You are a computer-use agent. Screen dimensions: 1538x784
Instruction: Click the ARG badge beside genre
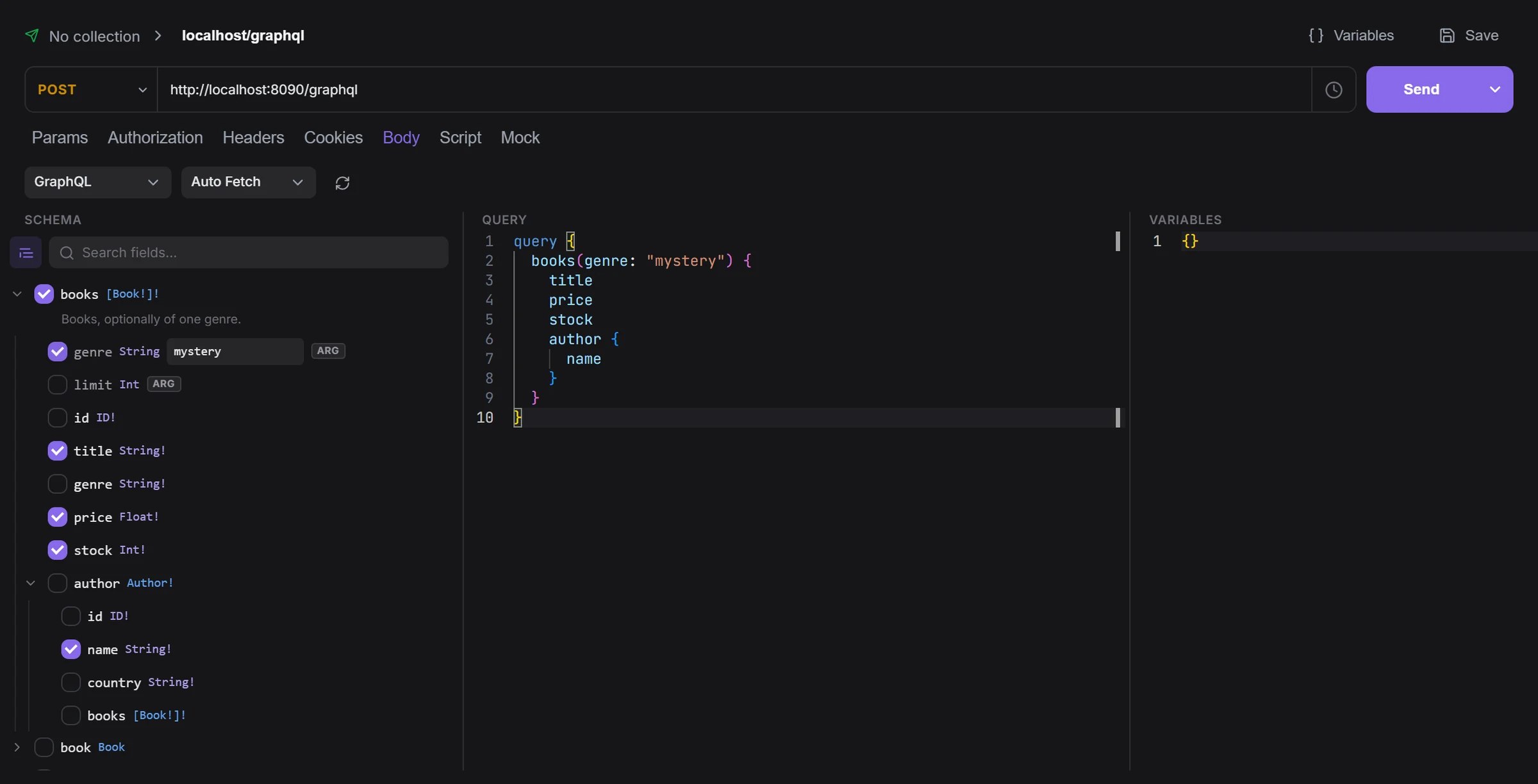point(328,351)
